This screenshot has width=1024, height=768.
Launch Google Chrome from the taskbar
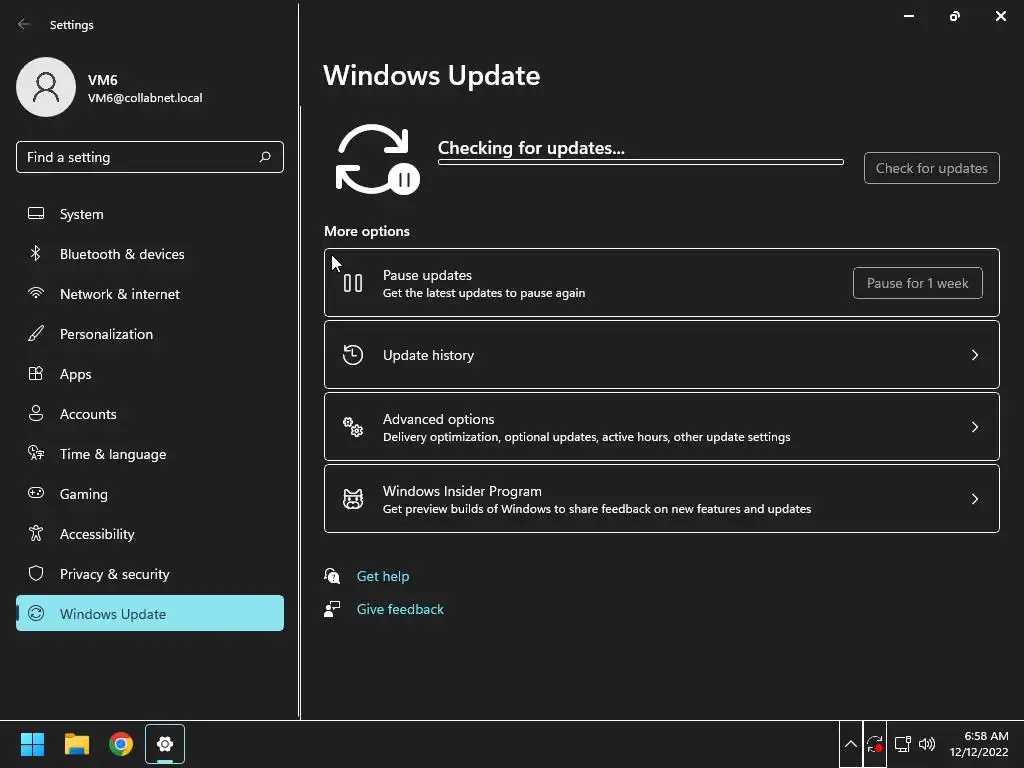(x=121, y=744)
